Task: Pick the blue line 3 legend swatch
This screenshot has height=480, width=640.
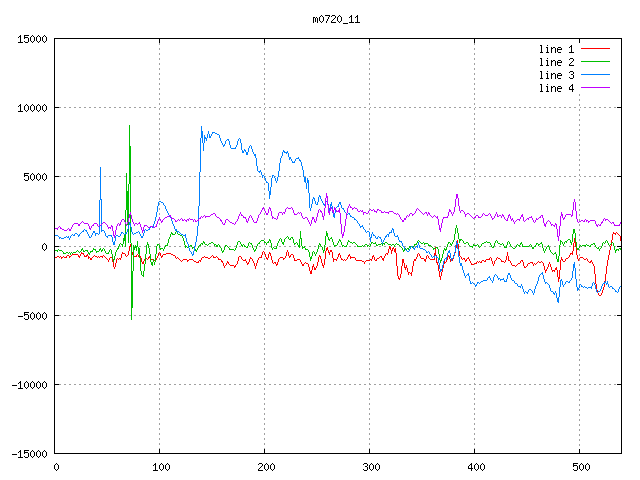Action: tap(596, 75)
